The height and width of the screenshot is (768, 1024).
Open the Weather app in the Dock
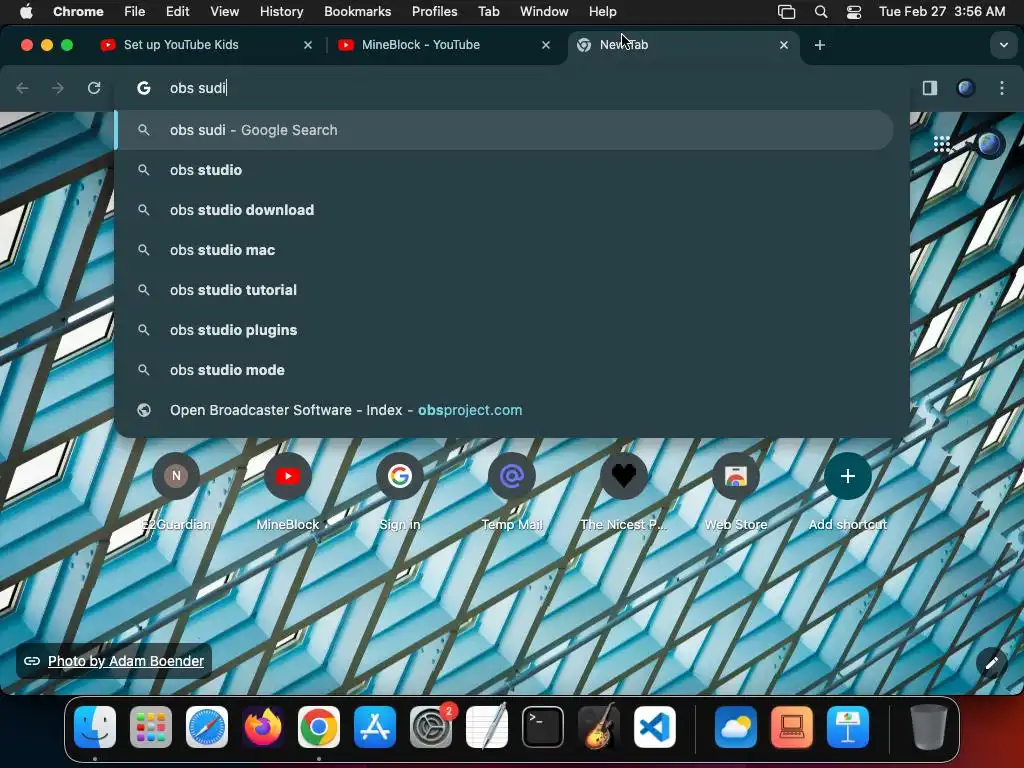736,727
